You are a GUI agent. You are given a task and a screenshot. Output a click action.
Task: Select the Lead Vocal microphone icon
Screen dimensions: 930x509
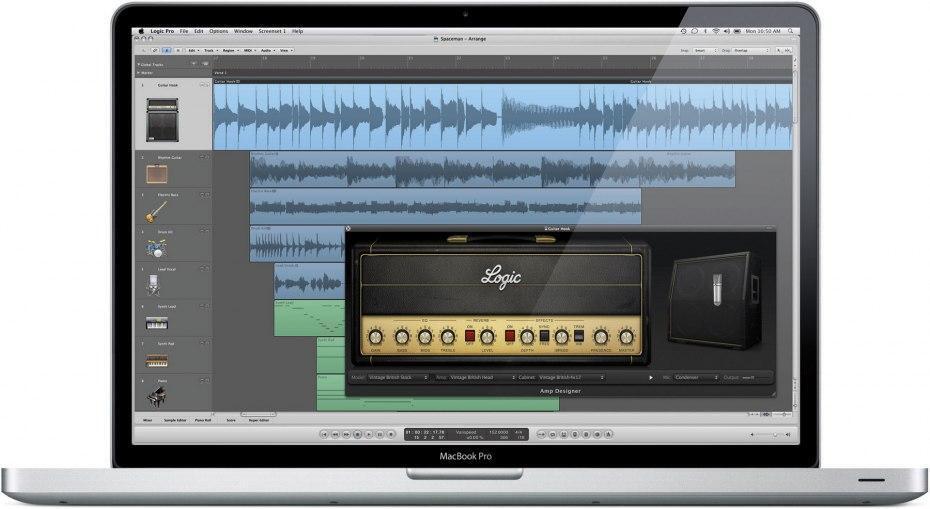tap(156, 286)
